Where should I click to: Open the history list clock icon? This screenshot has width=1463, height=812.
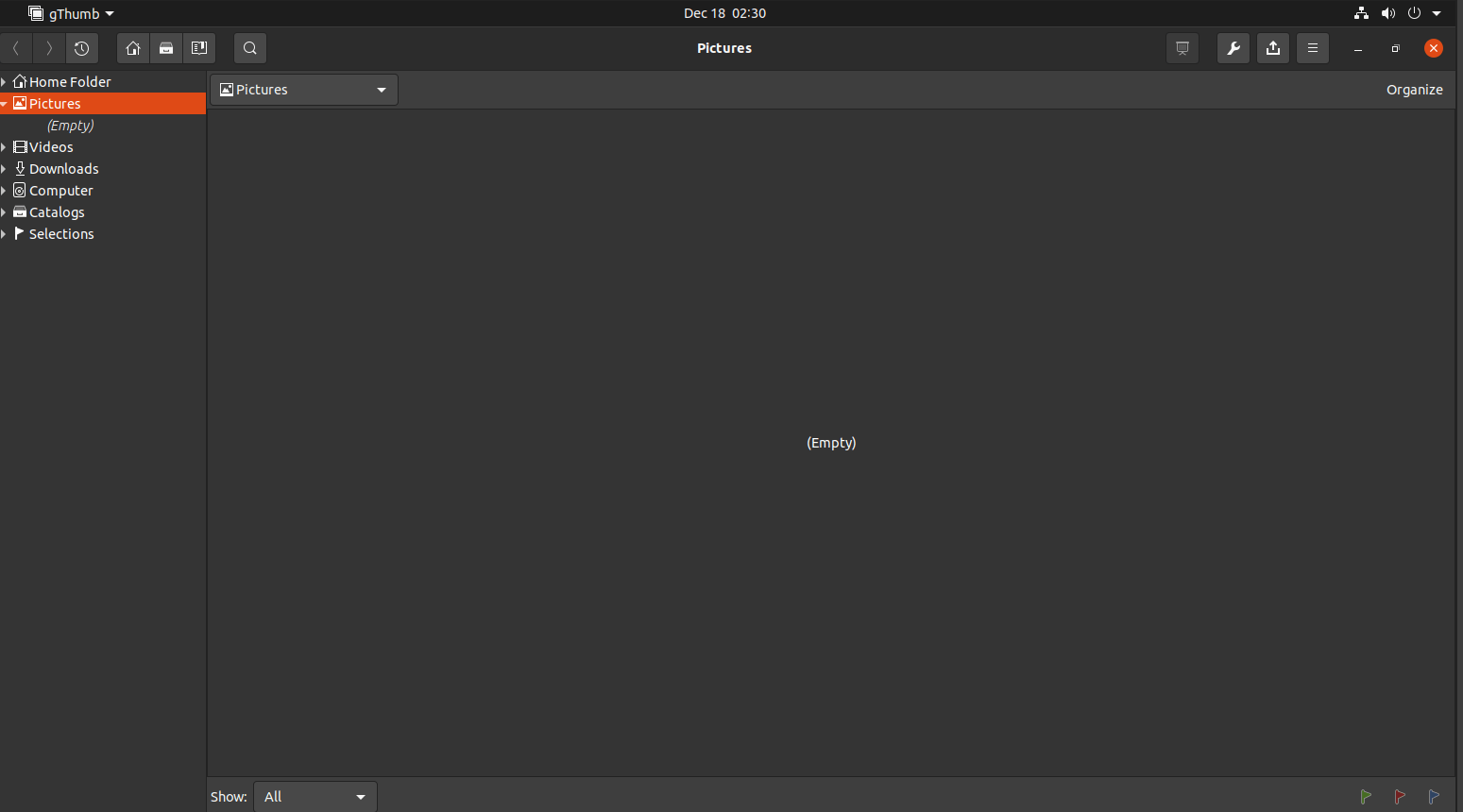pyautogui.click(x=82, y=48)
